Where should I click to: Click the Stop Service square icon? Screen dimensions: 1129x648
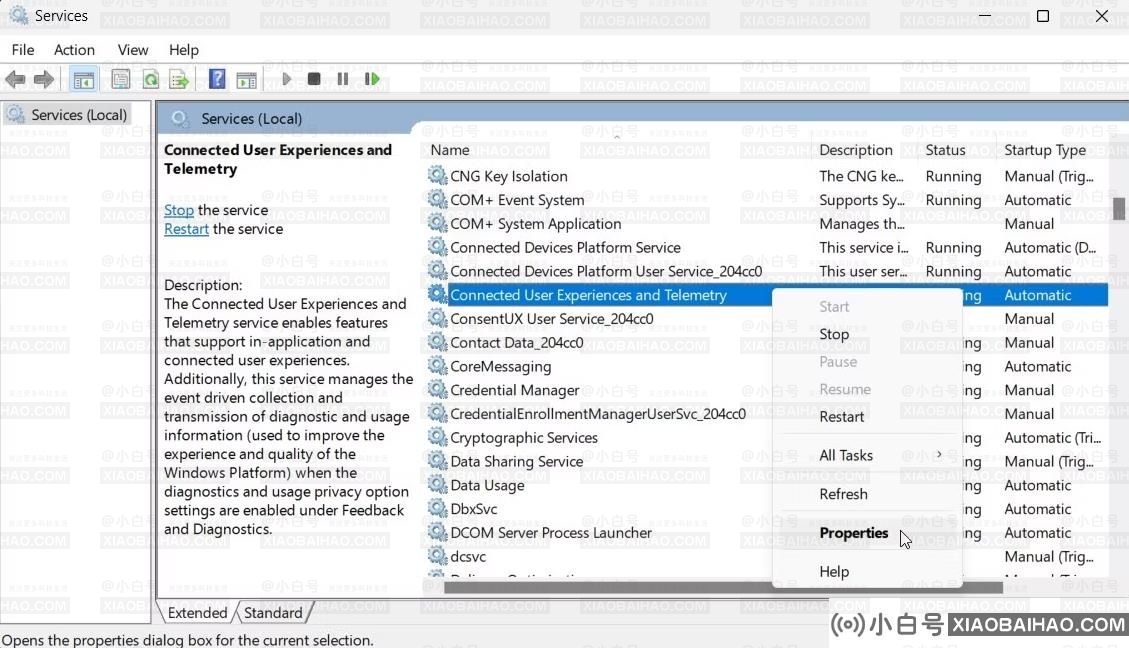[314, 78]
